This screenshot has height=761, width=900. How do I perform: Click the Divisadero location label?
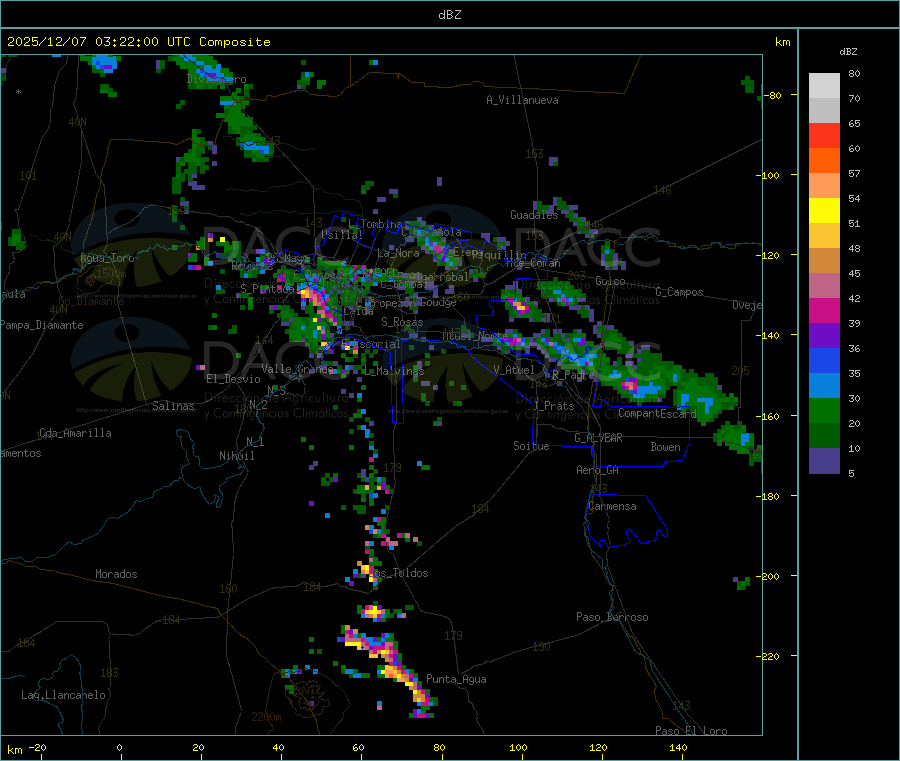coord(216,79)
